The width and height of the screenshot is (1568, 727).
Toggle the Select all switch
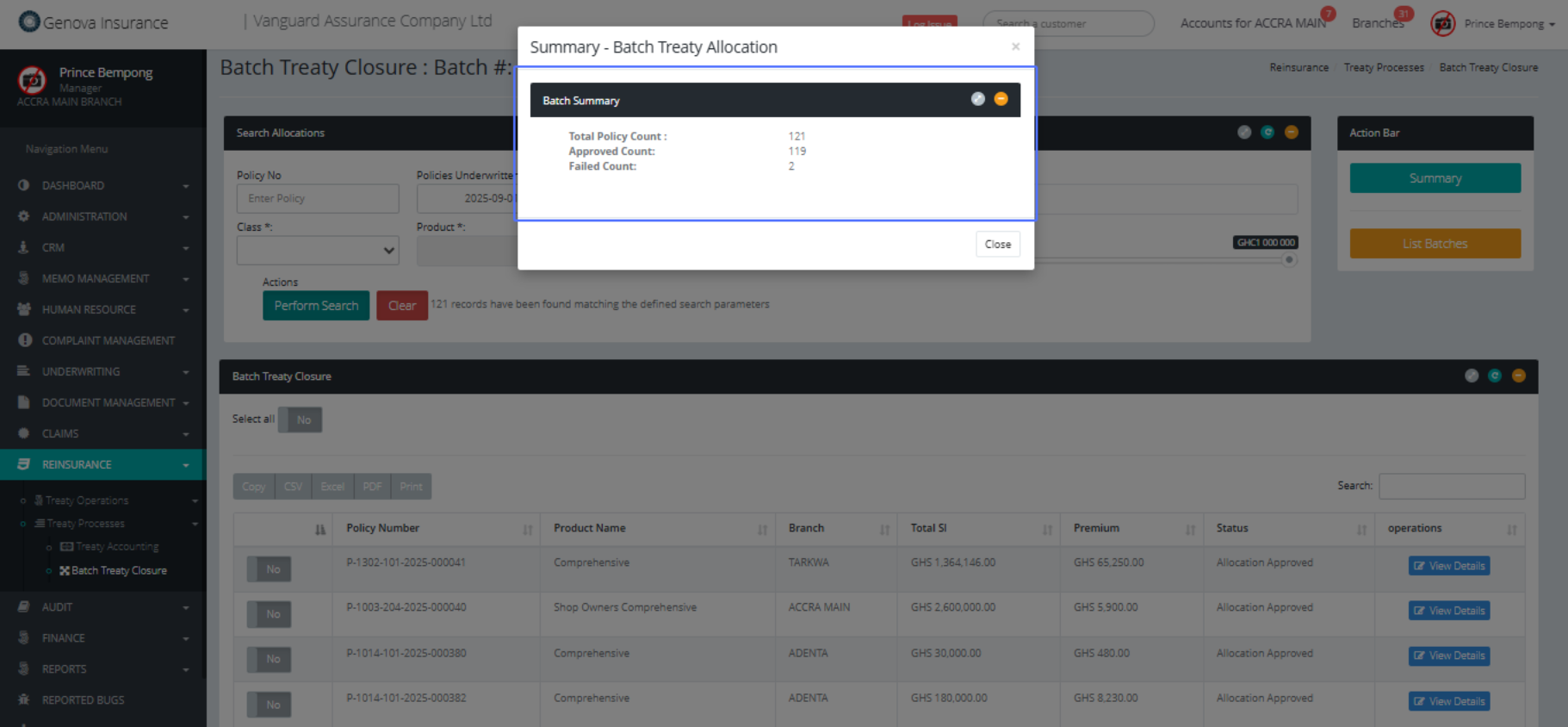point(300,419)
